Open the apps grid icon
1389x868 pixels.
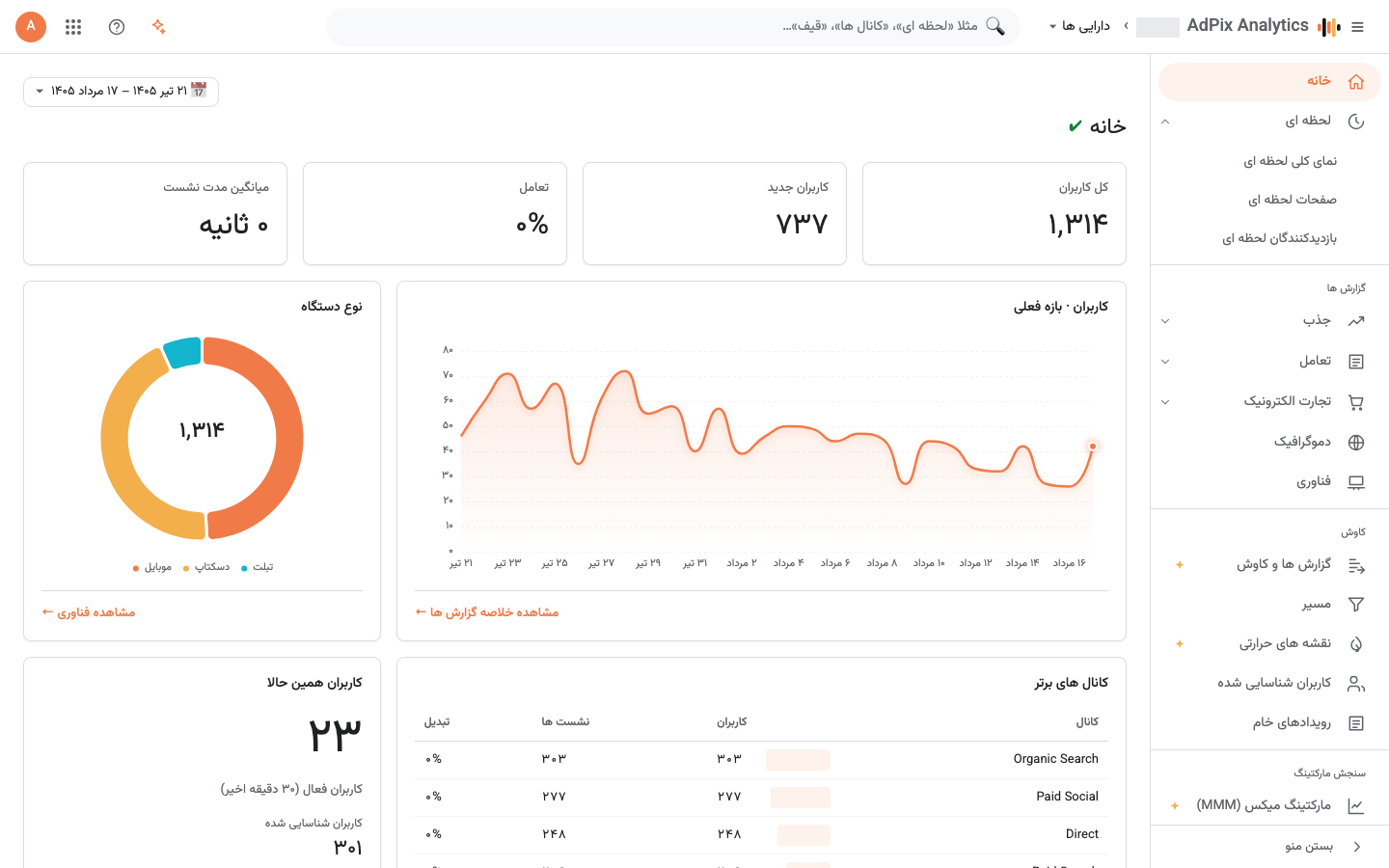click(x=73, y=27)
